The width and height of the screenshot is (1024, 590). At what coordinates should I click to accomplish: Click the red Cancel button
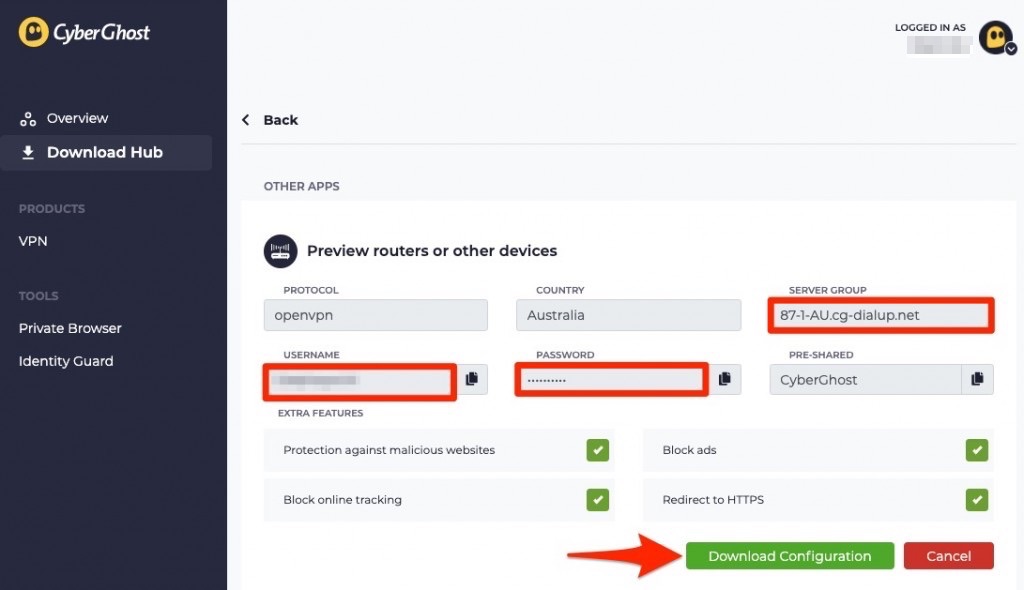point(948,556)
